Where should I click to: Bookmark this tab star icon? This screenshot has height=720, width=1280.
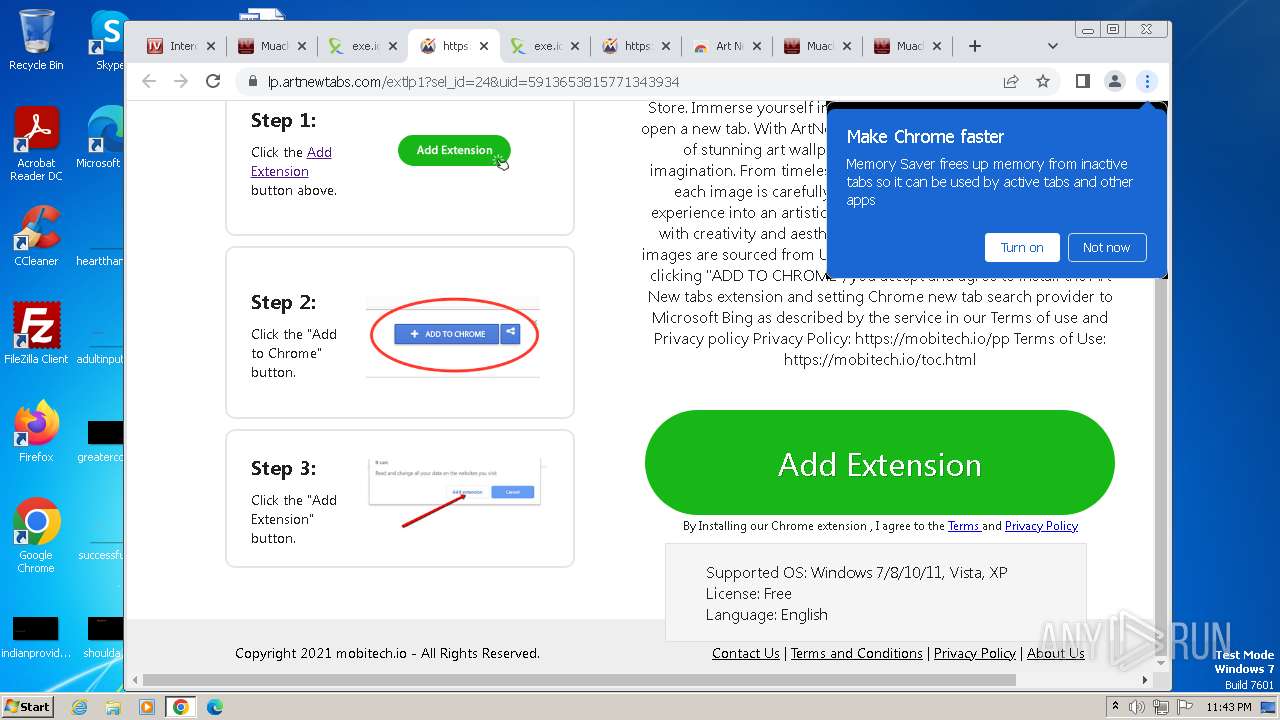1043,81
